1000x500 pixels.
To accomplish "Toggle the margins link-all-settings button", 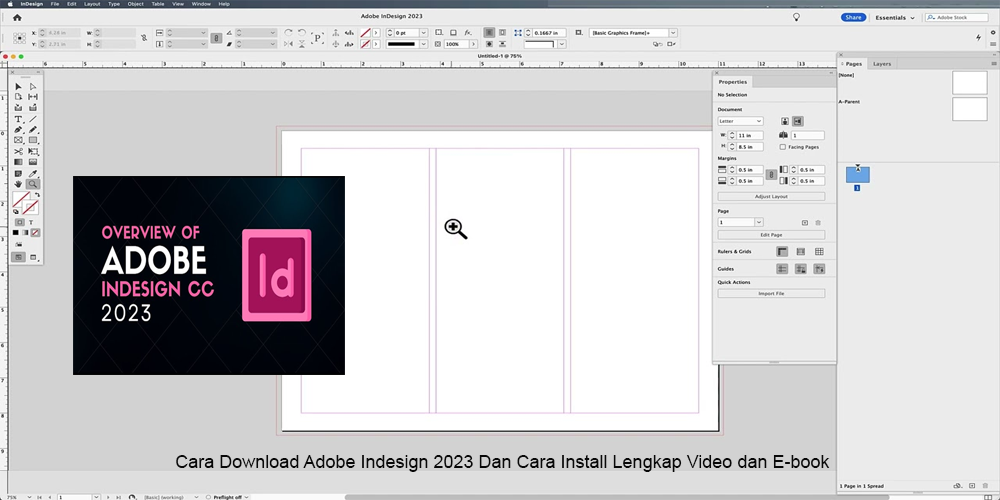I will [x=770, y=175].
